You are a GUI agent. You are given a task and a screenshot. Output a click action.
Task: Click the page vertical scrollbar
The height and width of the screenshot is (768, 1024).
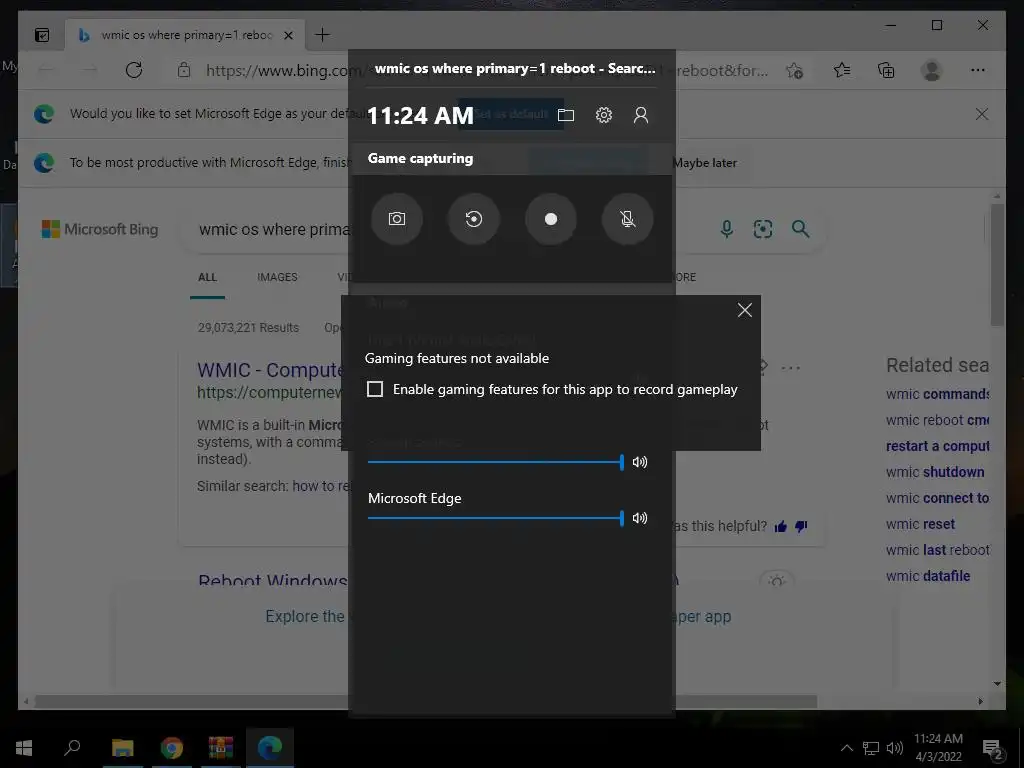pyautogui.click(x=997, y=264)
